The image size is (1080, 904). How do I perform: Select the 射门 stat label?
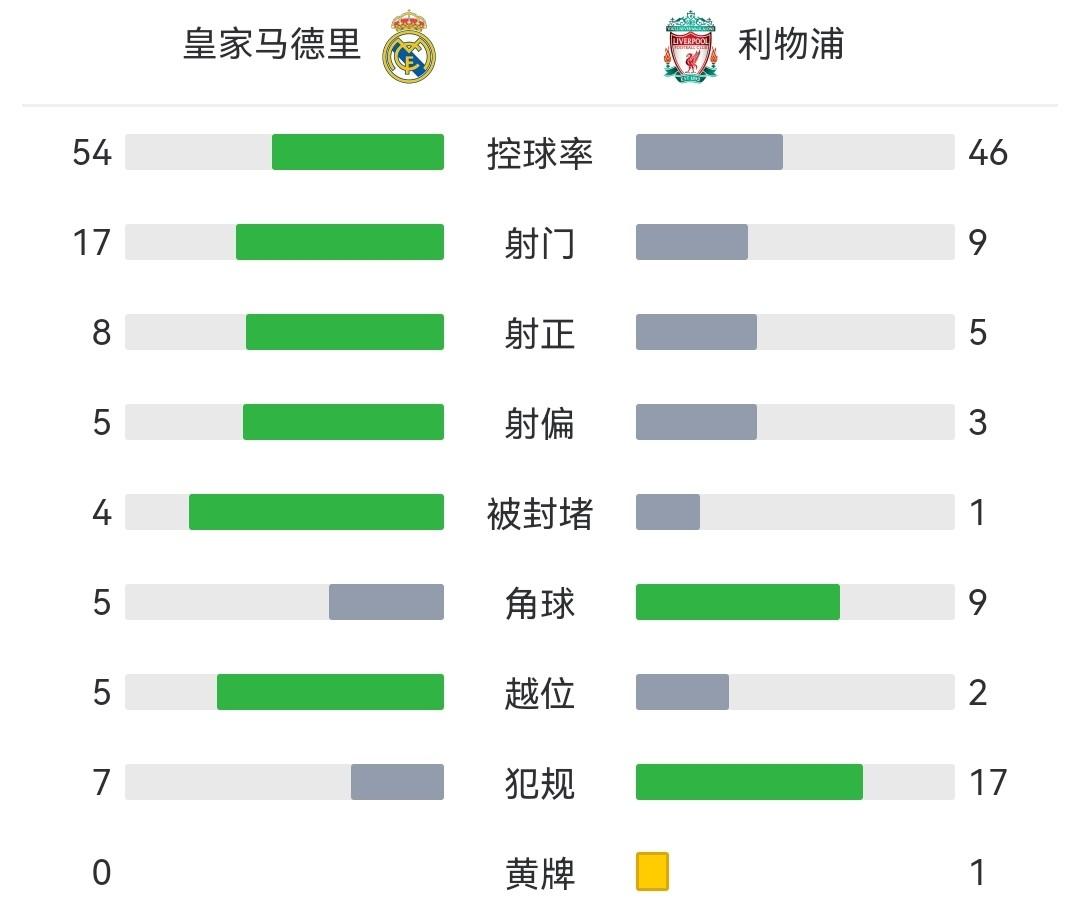[x=540, y=243]
